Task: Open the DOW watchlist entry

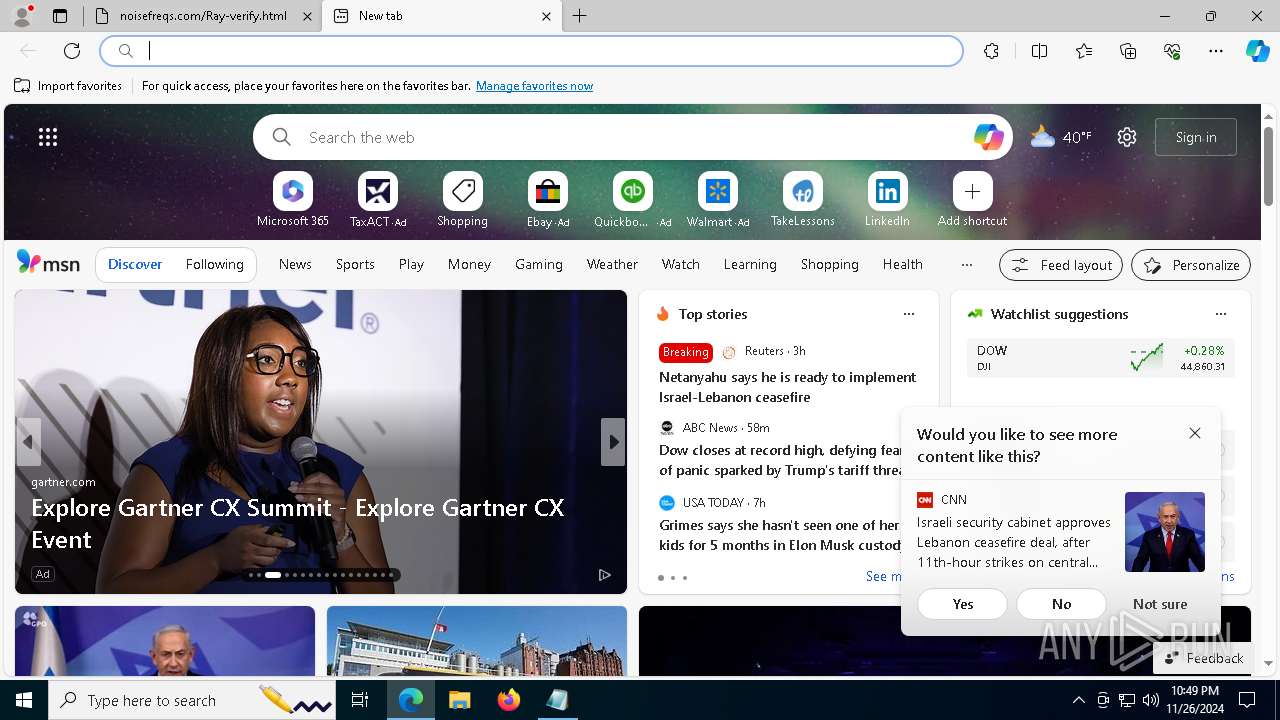Action: coord(1100,358)
